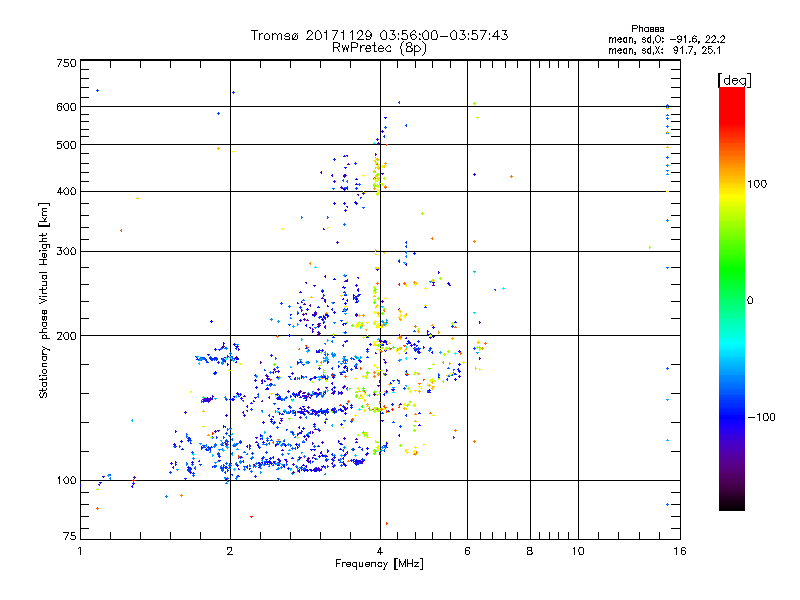Screen dimensions: 800x600
Task: Click the 'Stationary phase Virtual Height [km]' axis label
Action: 44,301
